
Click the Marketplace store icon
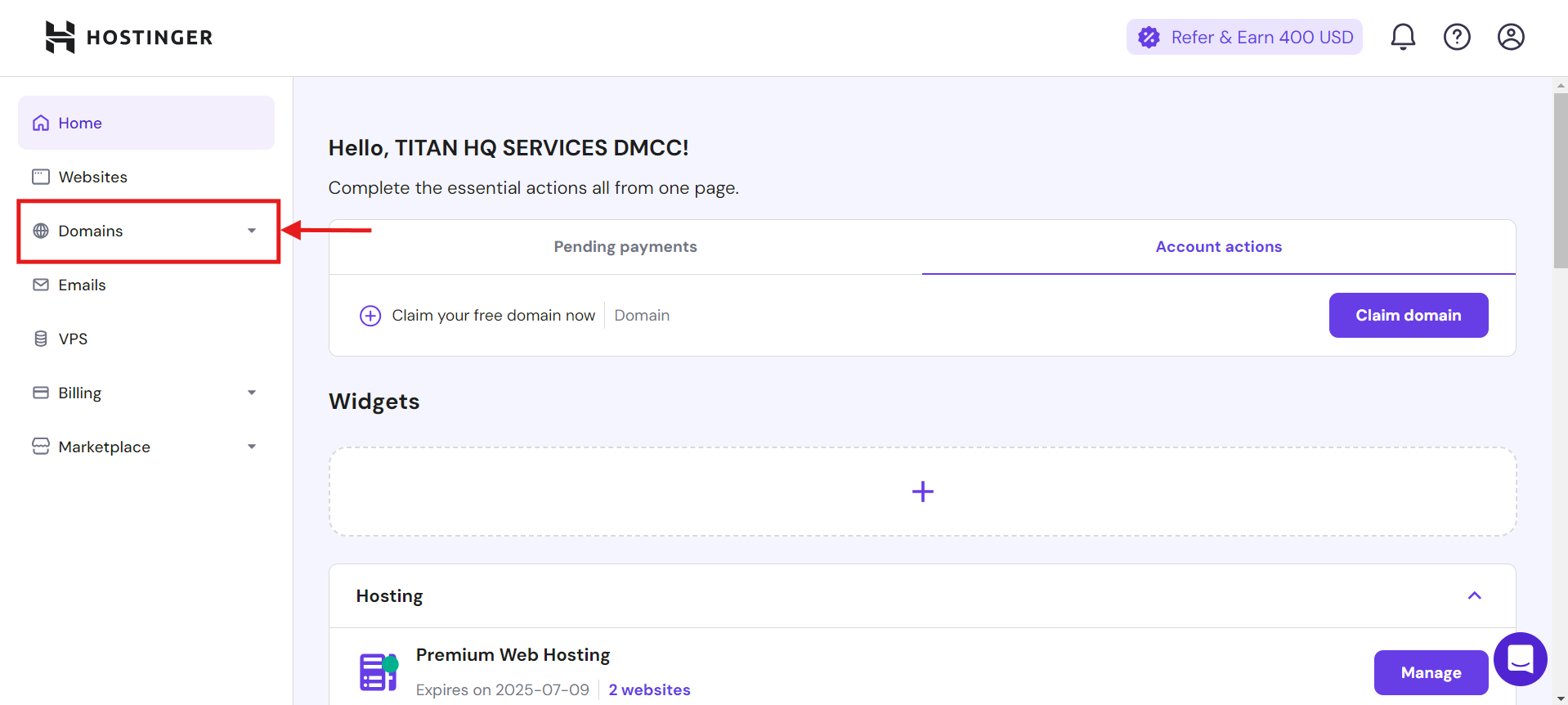coord(41,446)
